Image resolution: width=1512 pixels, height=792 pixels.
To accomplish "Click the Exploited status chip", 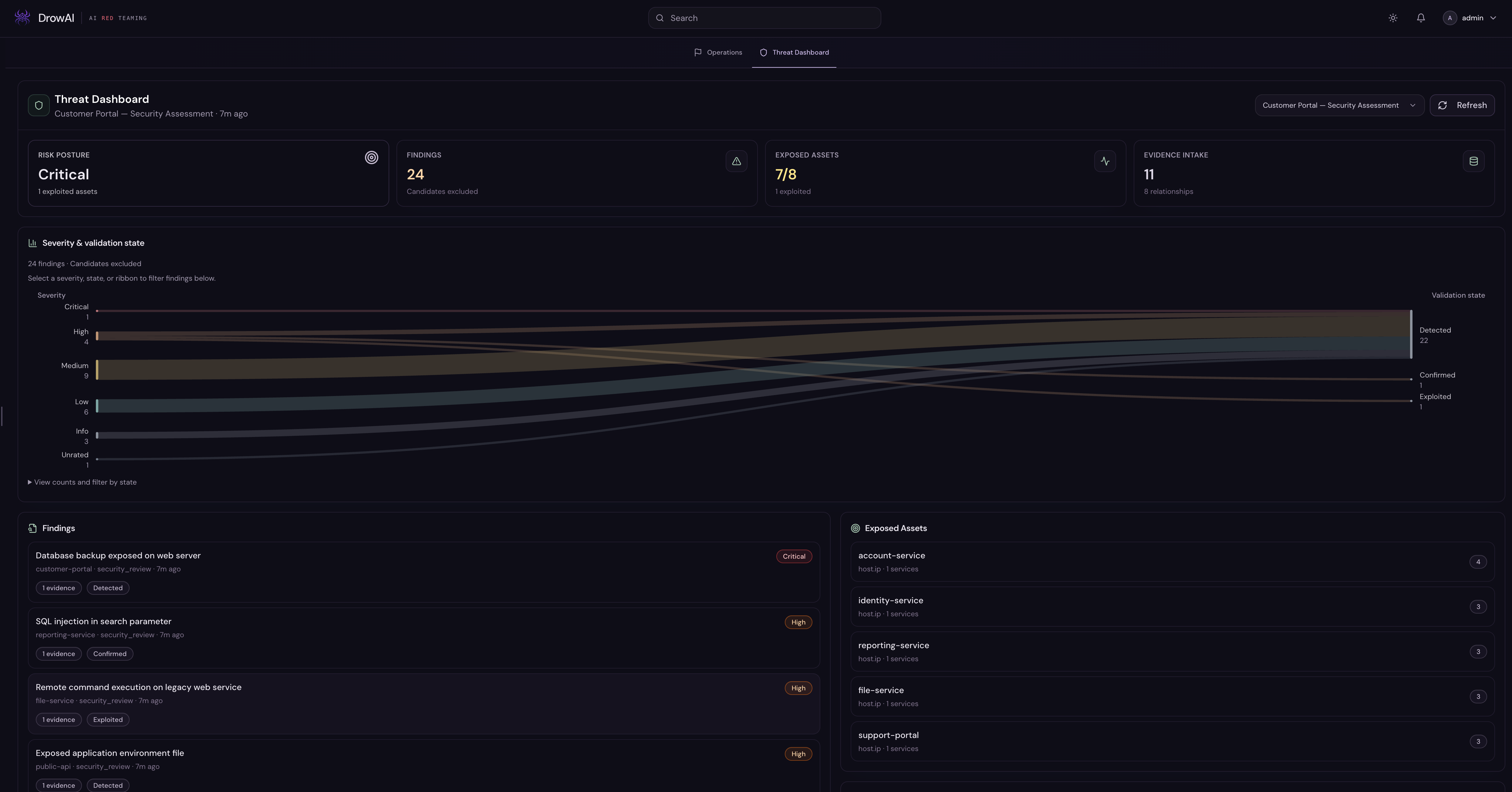I will click(x=108, y=720).
